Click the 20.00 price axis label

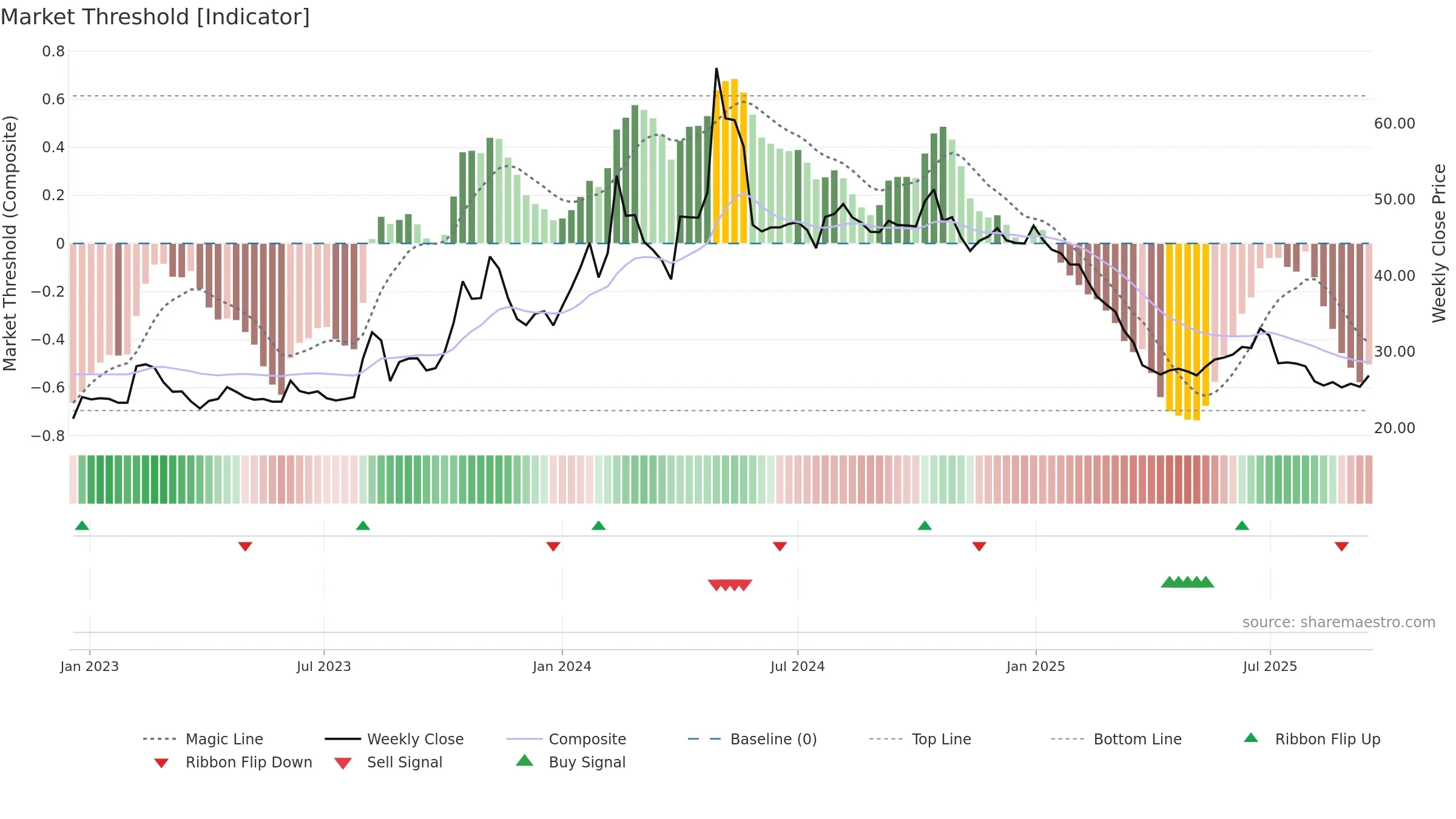coord(1395,428)
